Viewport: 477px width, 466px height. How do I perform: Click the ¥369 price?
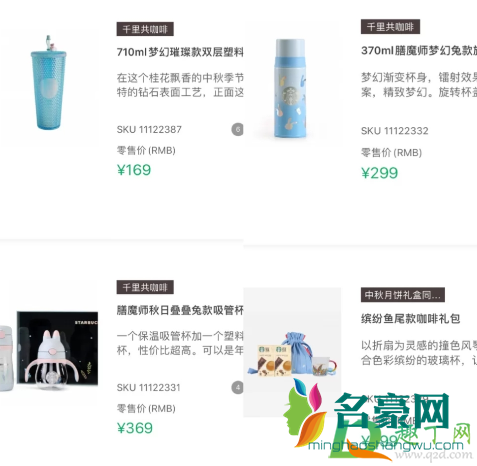point(135,428)
